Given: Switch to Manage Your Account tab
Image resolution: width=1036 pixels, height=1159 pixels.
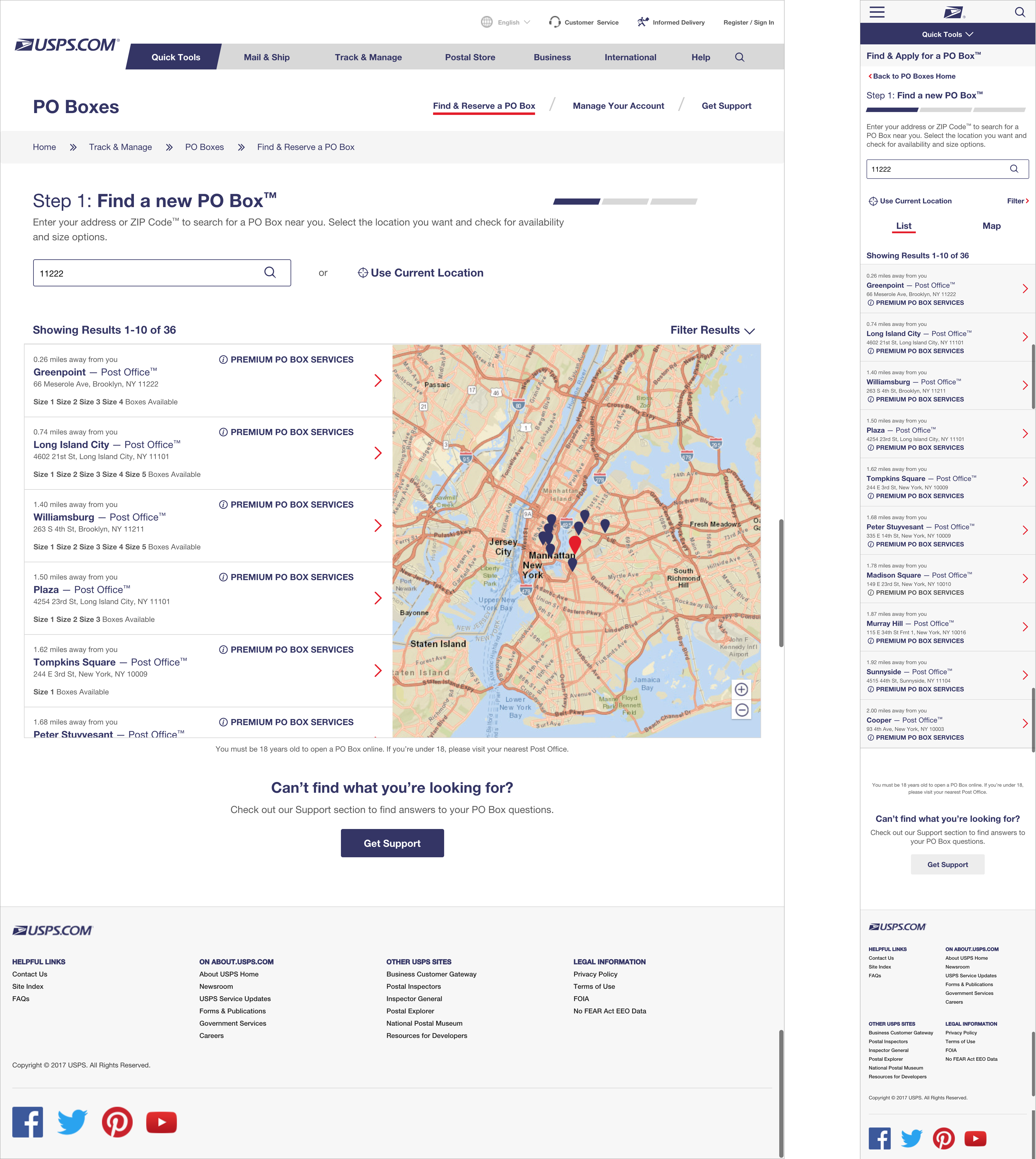Looking at the screenshot, I should pos(618,106).
